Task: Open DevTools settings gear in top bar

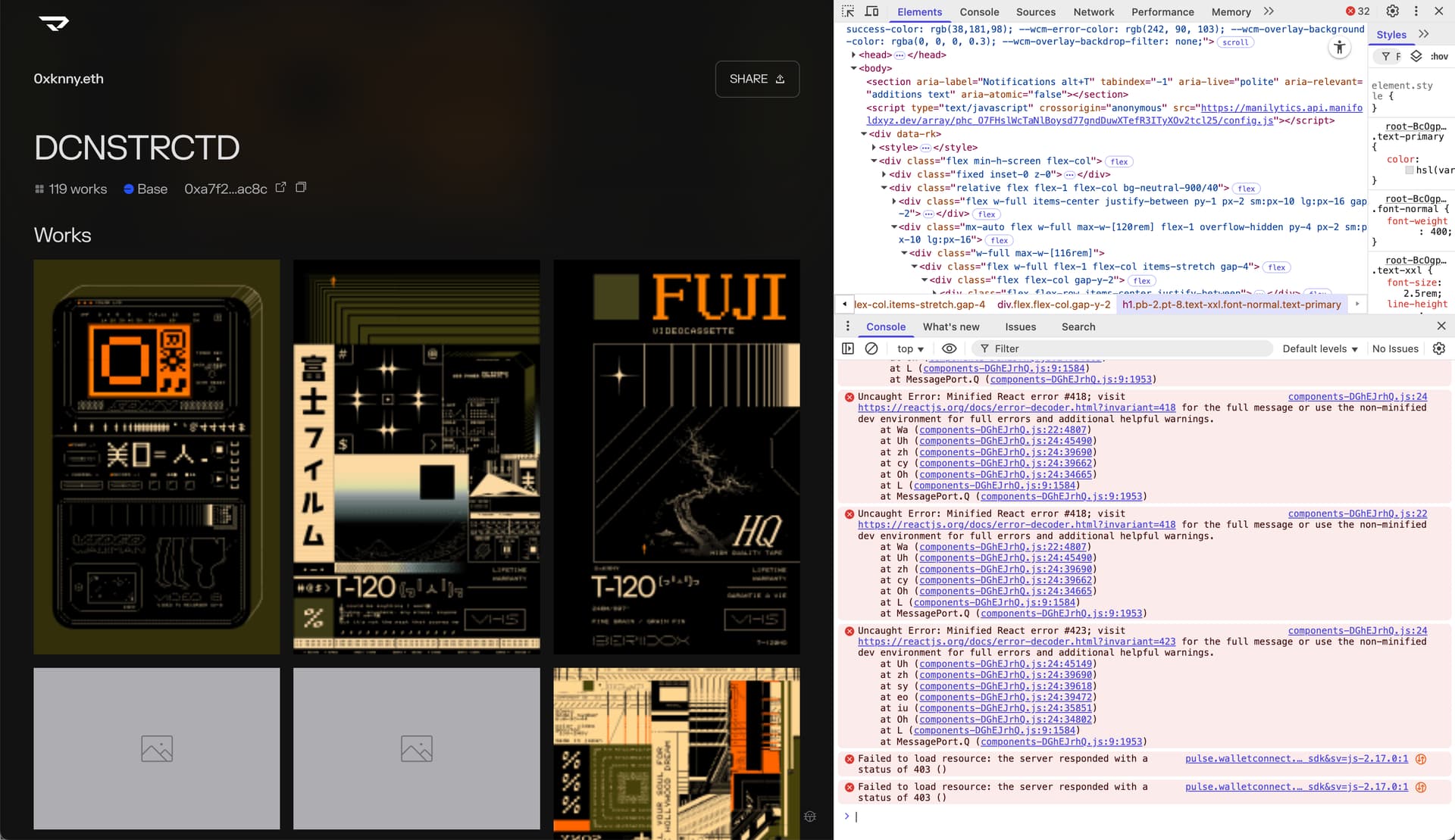Action: point(1392,11)
